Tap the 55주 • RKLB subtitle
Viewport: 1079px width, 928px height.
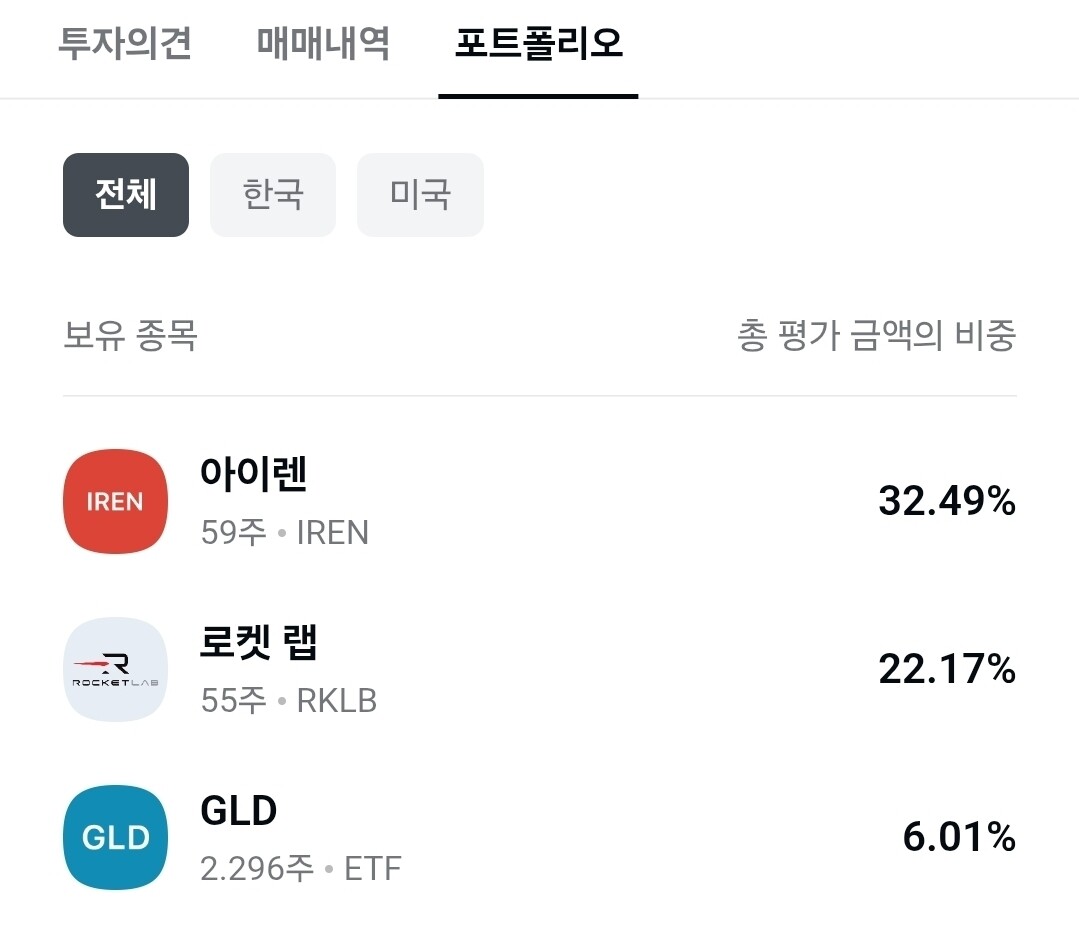pos(289,701)
